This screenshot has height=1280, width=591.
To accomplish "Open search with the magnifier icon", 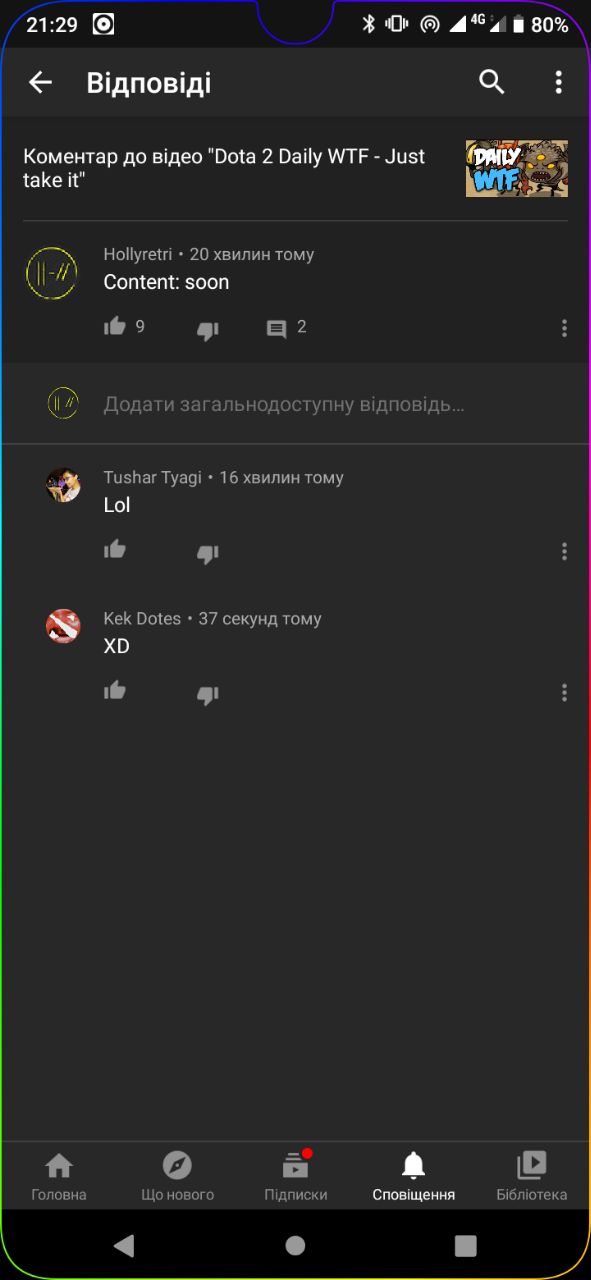I will pyautogui.click(x=491, y=83).
